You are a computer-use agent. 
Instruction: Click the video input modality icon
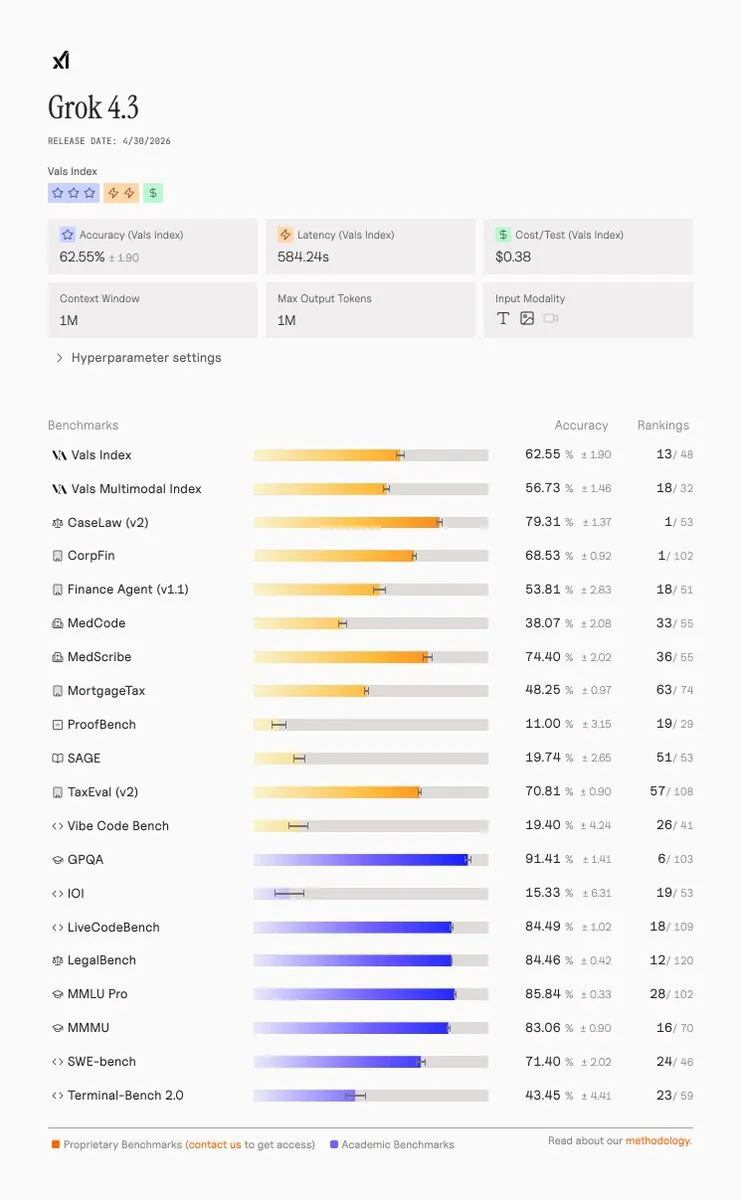coord(551,318)
